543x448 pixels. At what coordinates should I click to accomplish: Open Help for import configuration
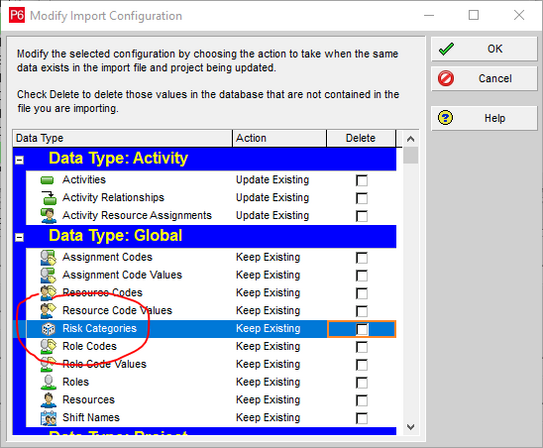484,118
